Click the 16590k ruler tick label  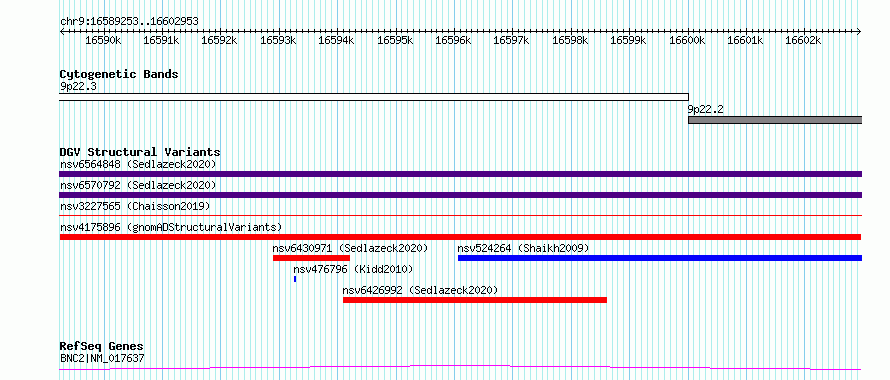coord(103,40)
